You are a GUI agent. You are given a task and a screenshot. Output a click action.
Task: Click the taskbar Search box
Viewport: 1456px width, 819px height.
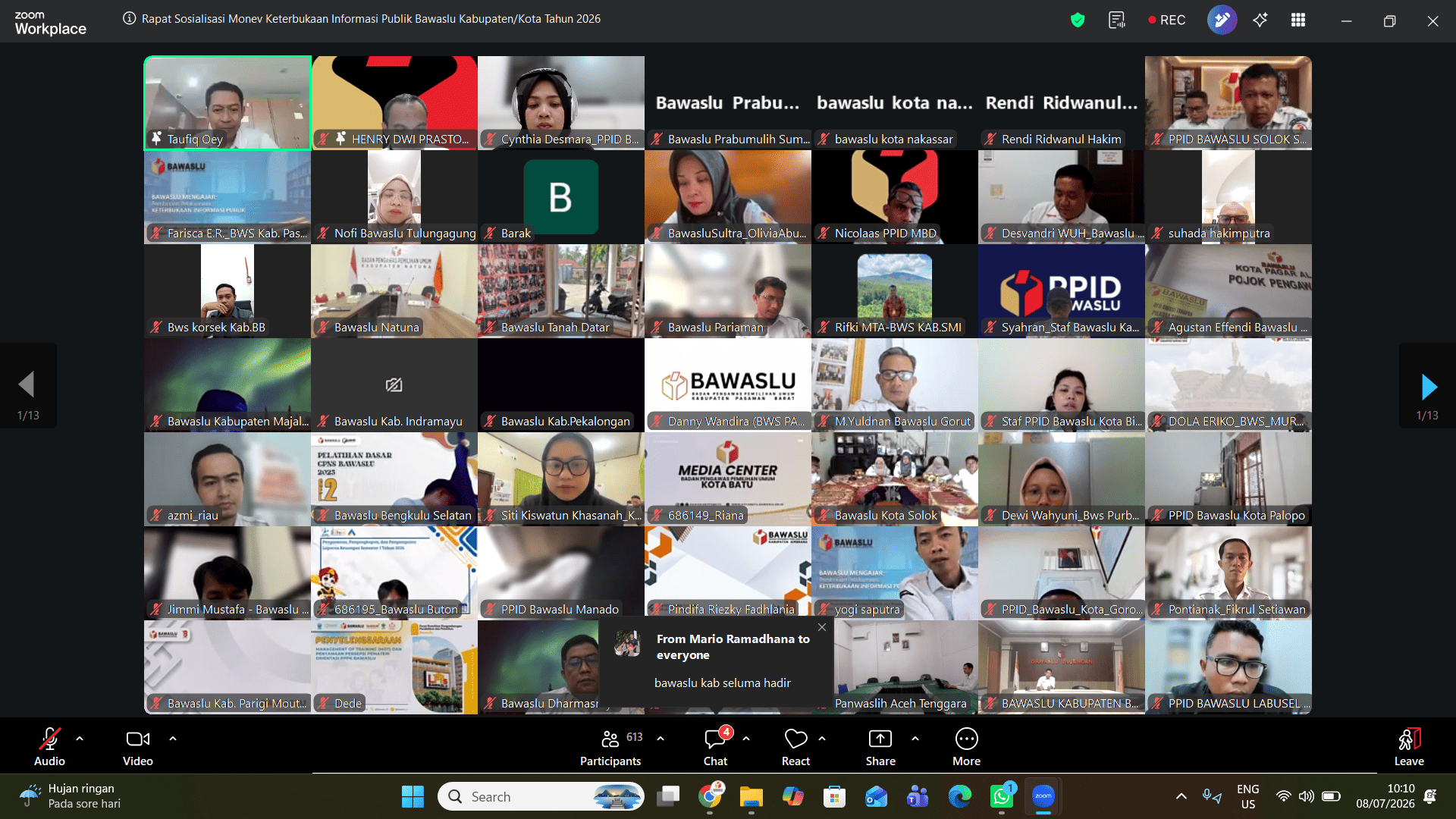[x=541, y=797]
